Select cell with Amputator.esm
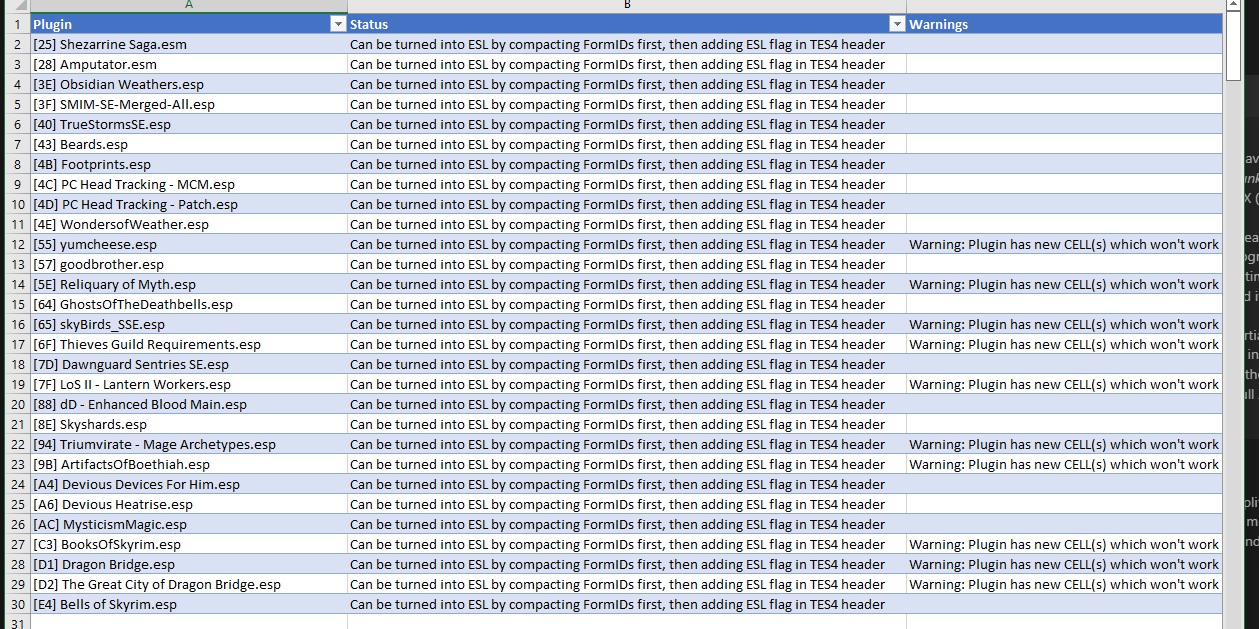1259x629 pixels. tap(189, 64)
